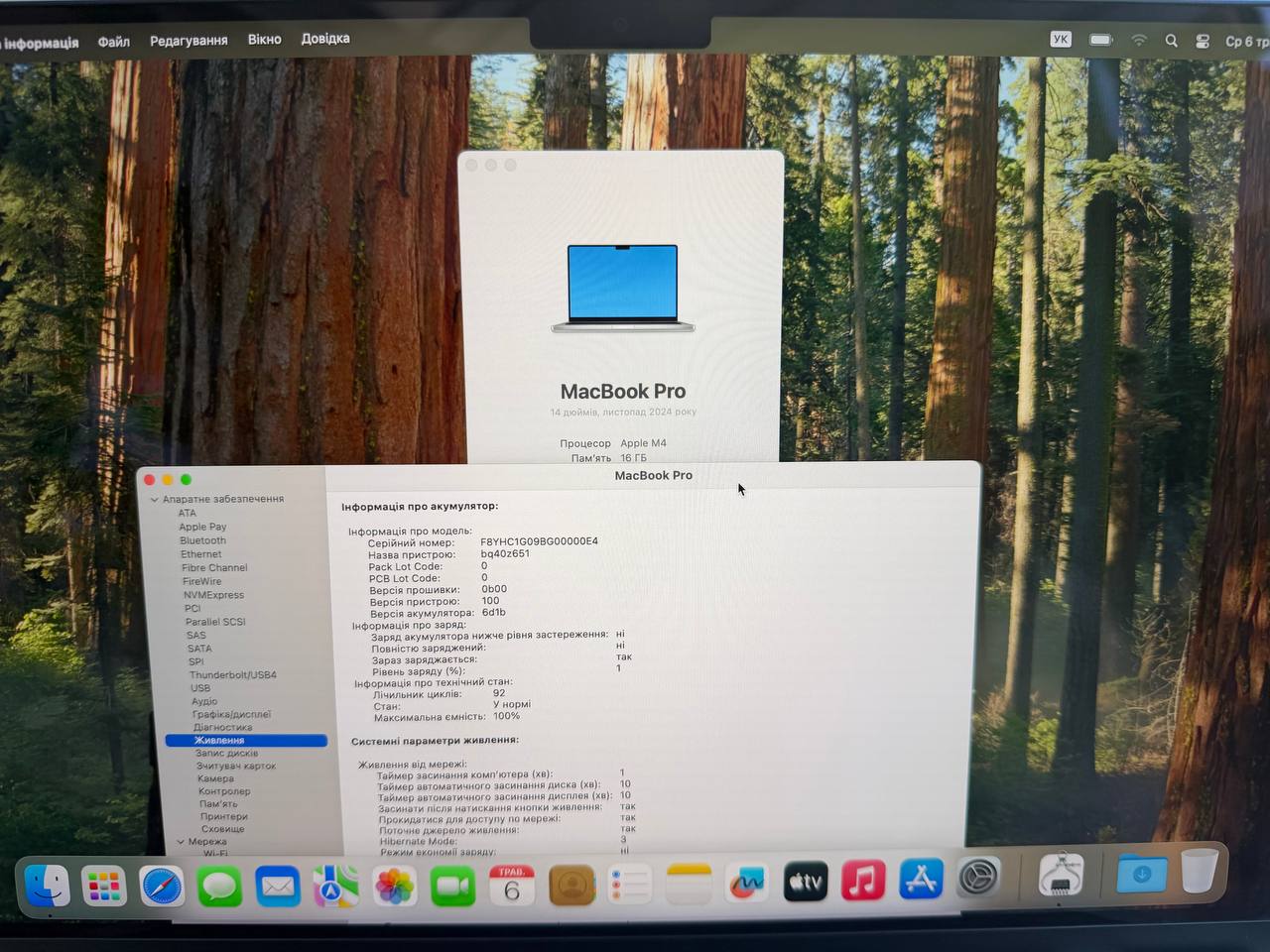Open App Store from the Dock

[921, 880]
